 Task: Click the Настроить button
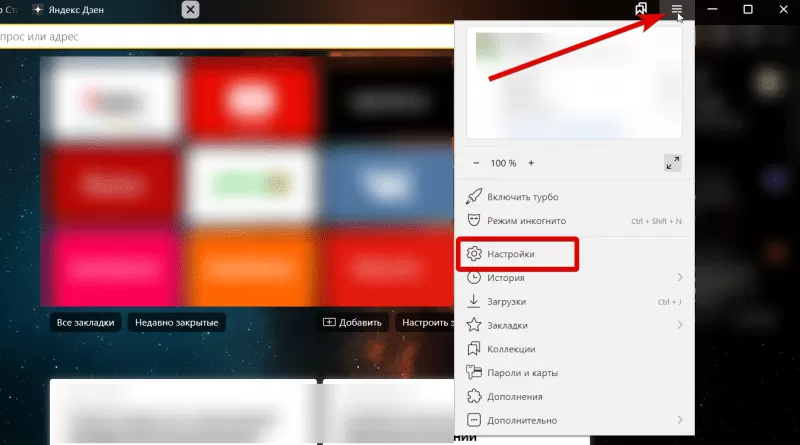(x=424, y=323)
